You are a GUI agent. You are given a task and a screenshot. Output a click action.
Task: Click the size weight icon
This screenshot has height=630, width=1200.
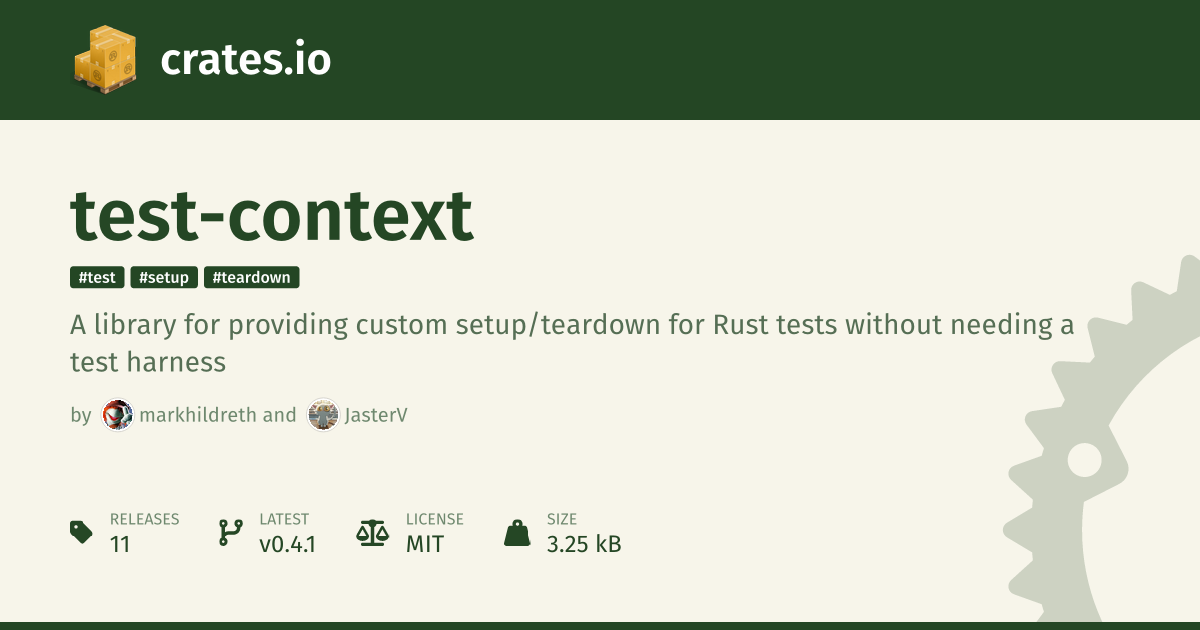tap(517, 532)
